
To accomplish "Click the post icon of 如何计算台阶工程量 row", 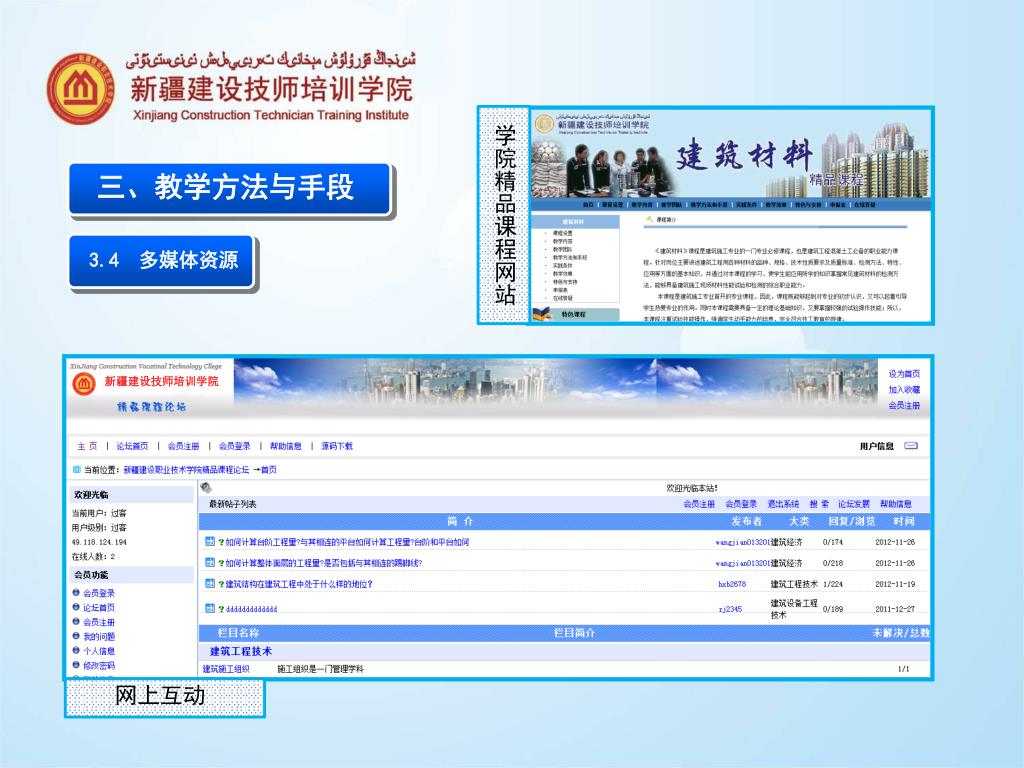I will click(210, 541).
